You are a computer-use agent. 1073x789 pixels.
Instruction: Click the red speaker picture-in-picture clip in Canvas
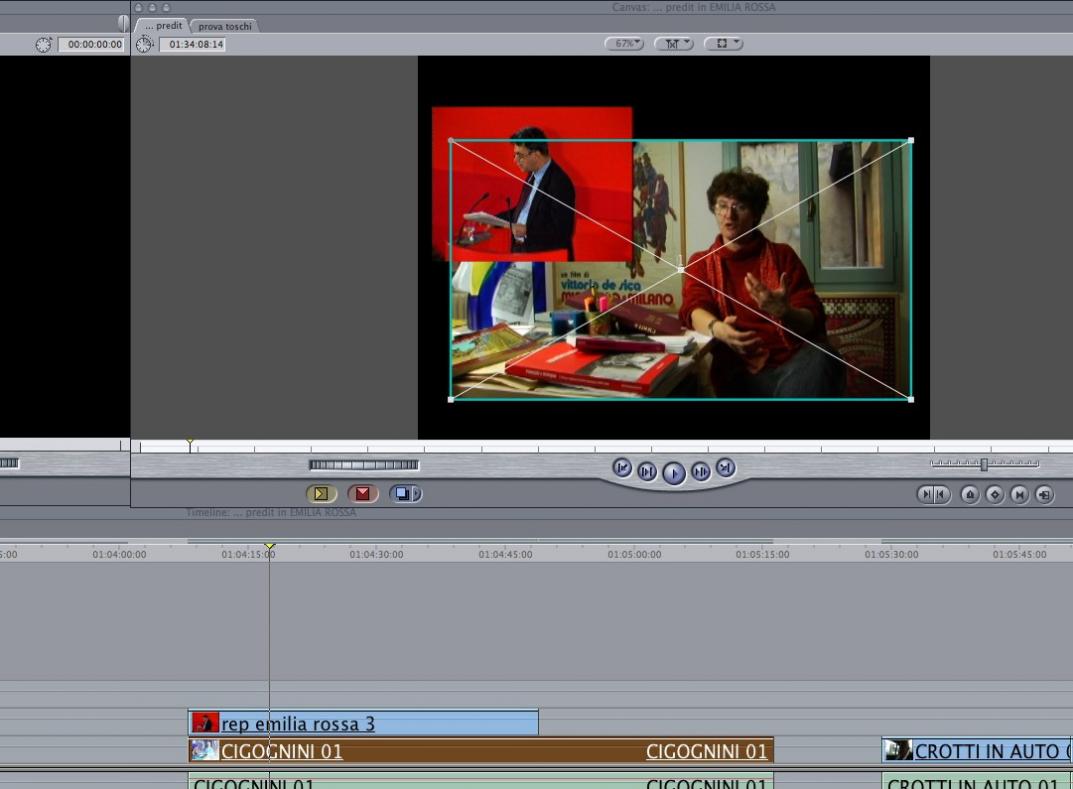point(532,183)
